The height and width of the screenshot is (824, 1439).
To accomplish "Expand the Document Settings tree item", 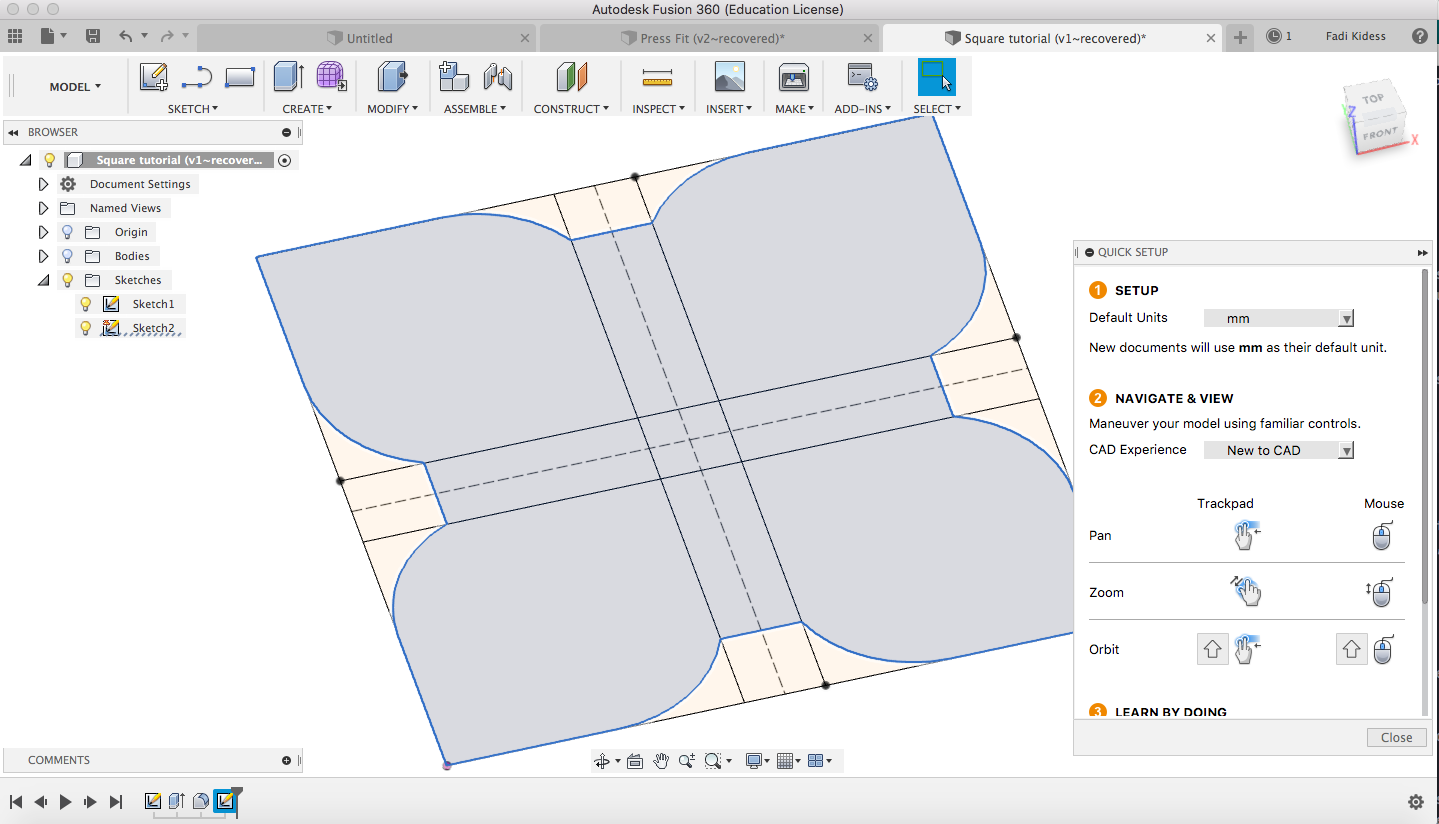I will point(42,183).
